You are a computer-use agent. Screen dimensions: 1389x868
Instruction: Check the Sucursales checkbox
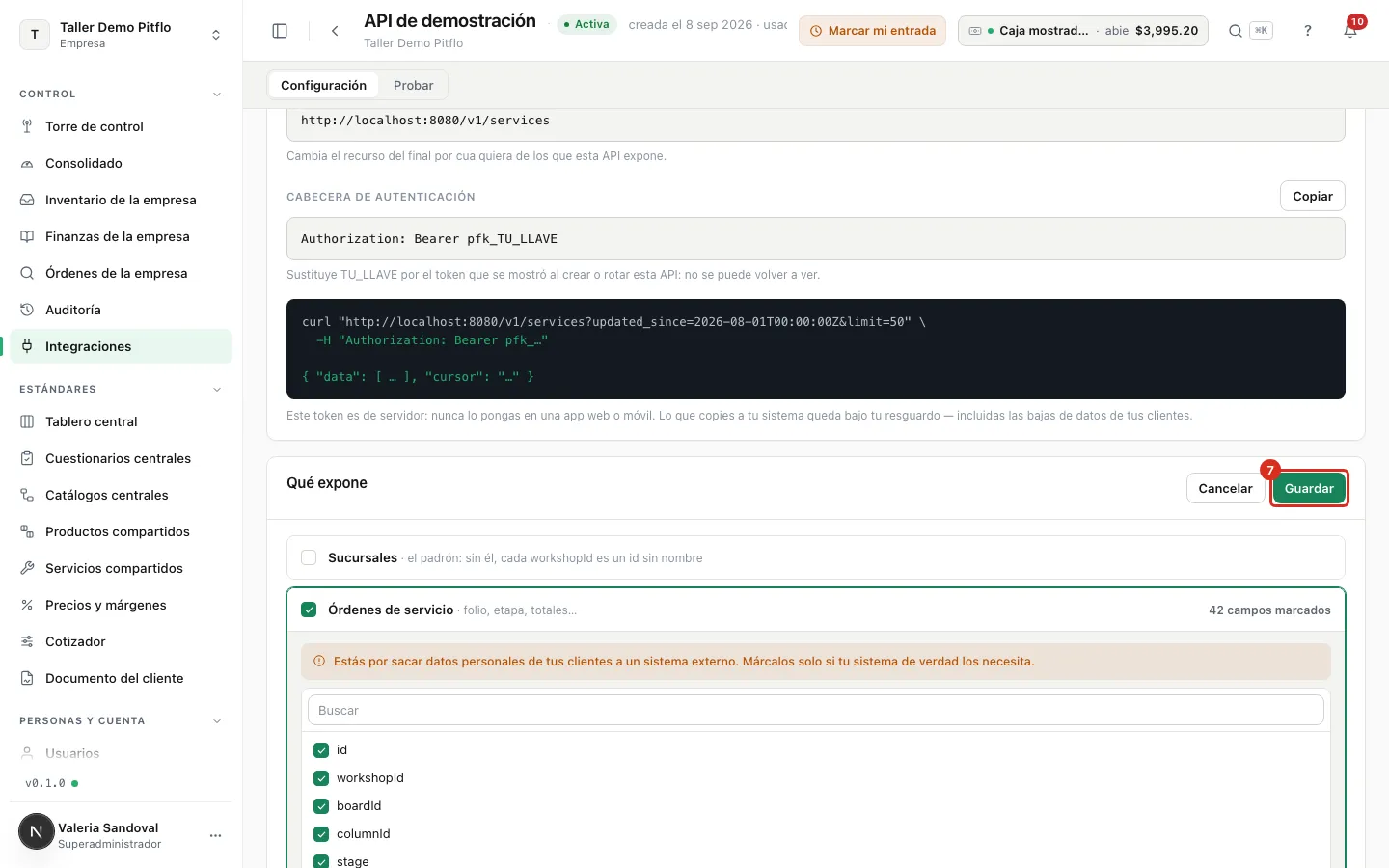point(309,557)
